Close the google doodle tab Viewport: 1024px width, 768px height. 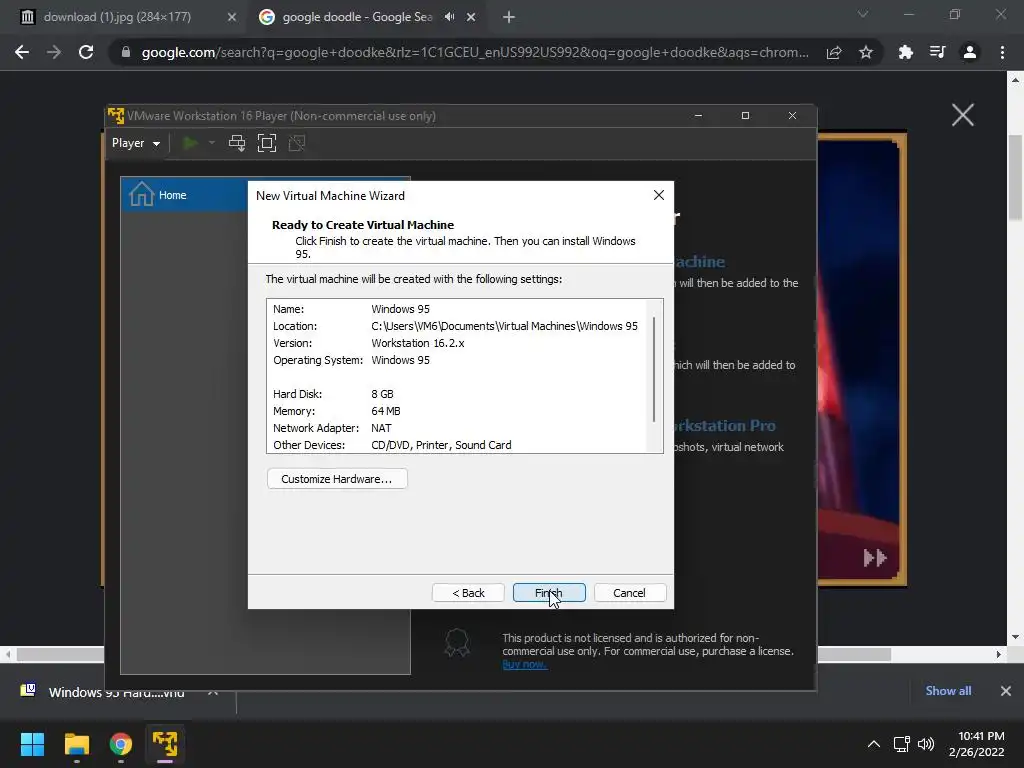(471, 17)
